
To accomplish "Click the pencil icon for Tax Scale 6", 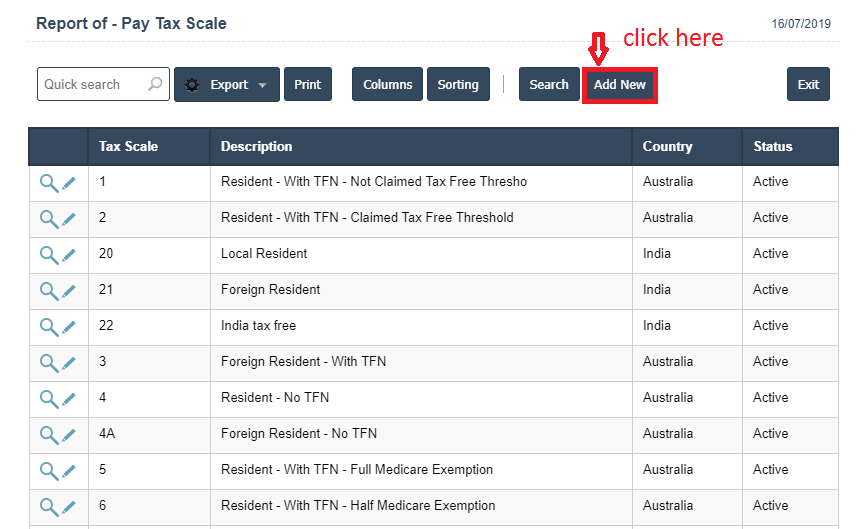I will (x=69, y=506).
